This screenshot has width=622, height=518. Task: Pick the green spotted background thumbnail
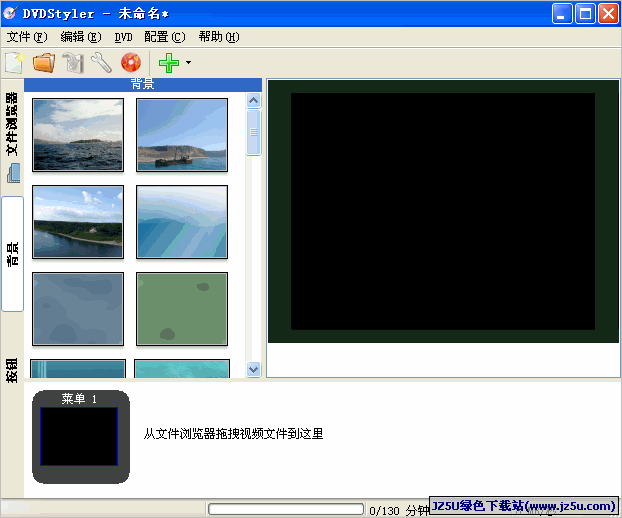182,309
